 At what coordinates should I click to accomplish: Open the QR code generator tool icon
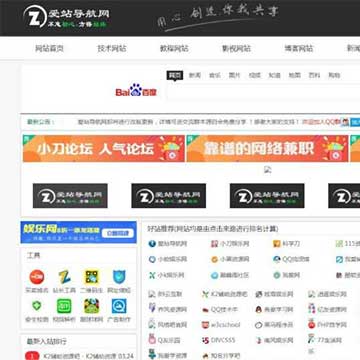tap(92, 277)
